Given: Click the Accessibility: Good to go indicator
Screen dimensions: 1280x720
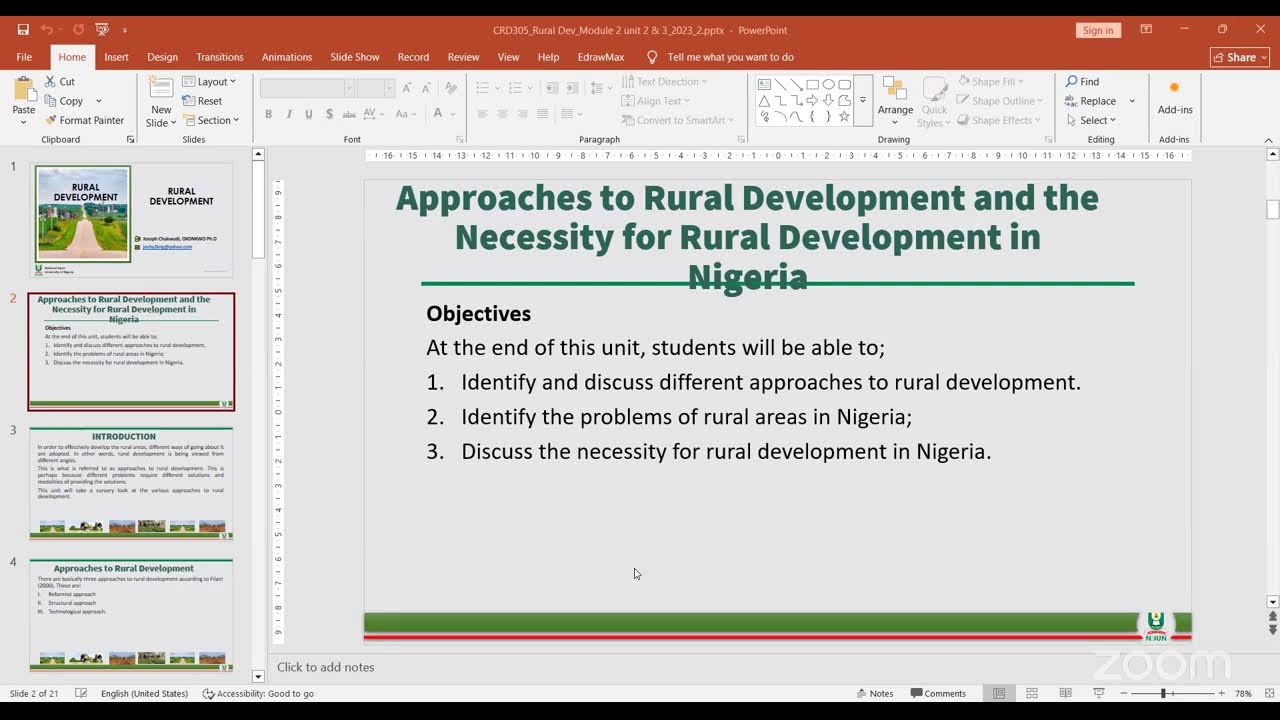Looking at the screenshot, I should (x=258, y=693).
